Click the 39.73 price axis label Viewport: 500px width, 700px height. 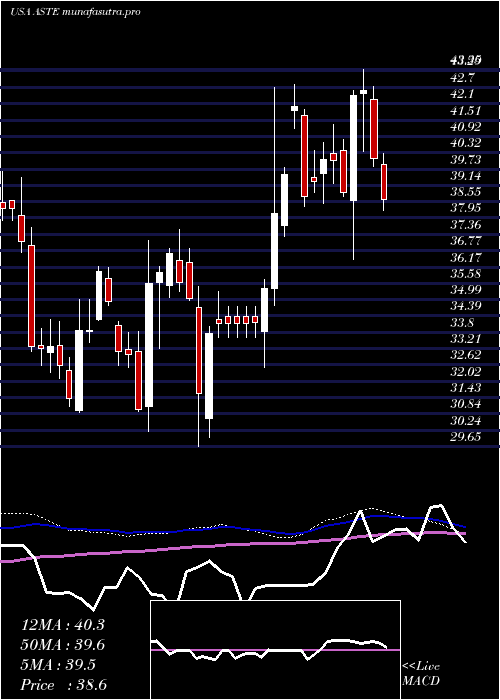coord(464,160)
